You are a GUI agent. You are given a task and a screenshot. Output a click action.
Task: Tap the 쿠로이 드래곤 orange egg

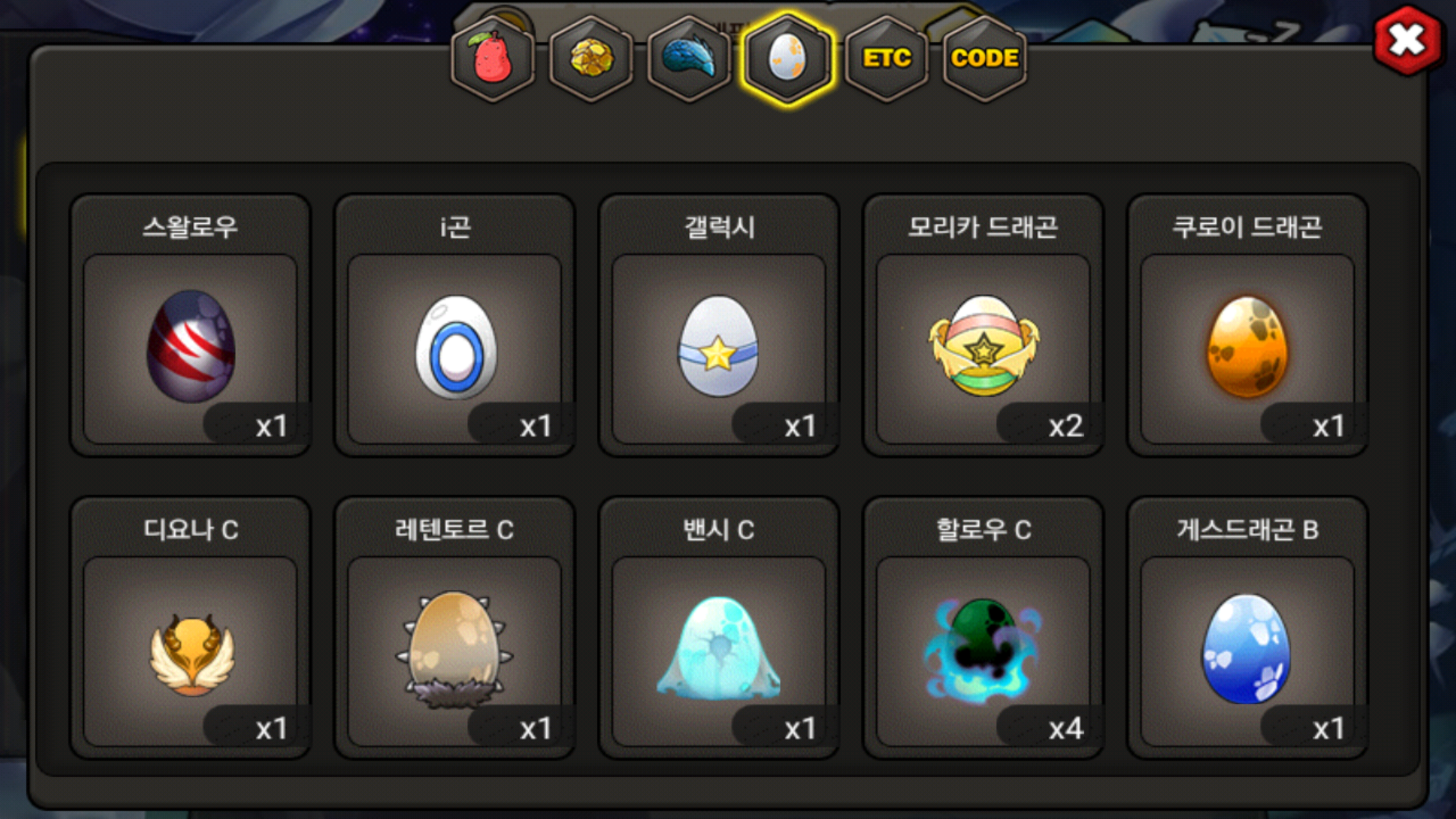(x=1247, y=346)
